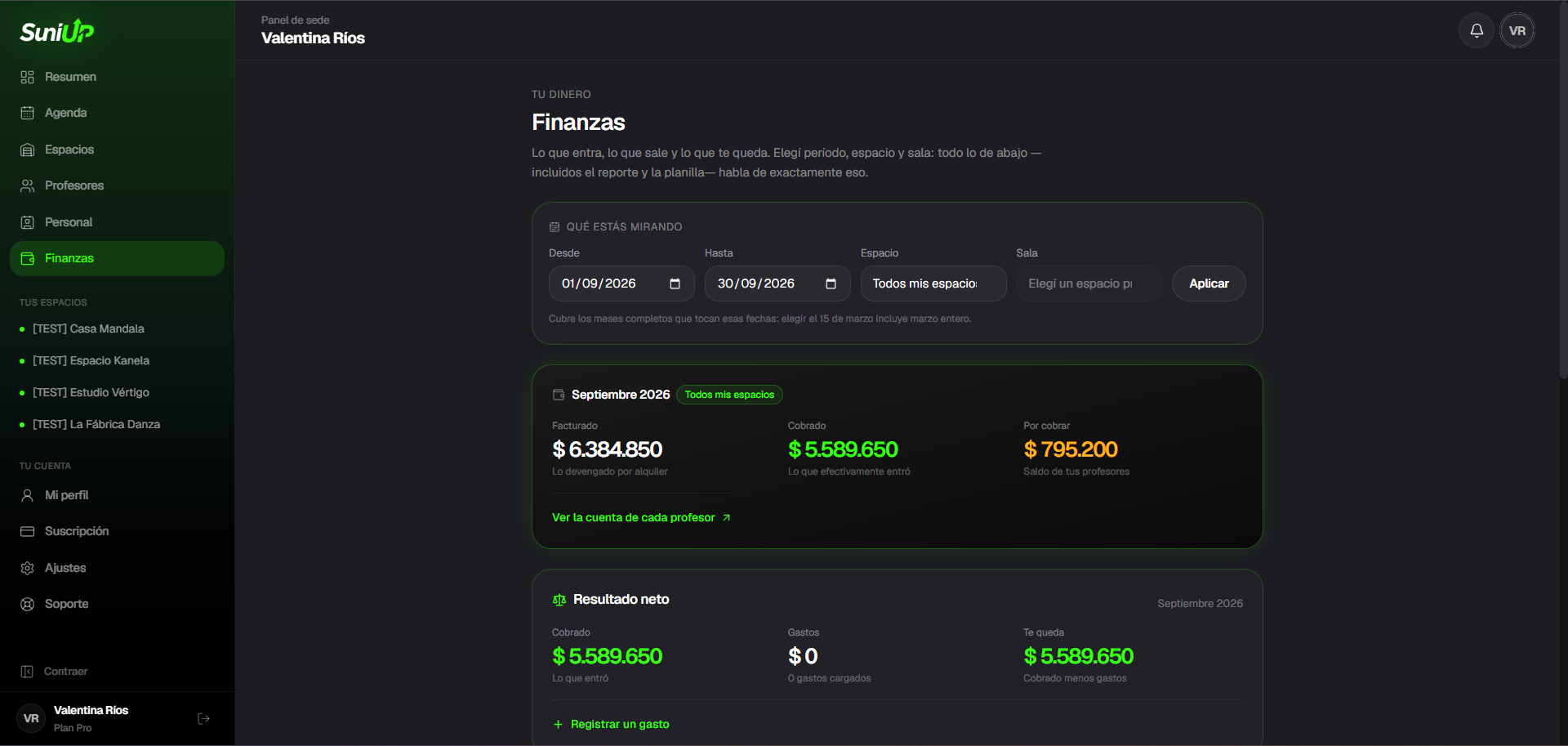This screenshot has height=746, width=1568.
Task: Go to Resumen in sidebar
Action: pos(117,77)
